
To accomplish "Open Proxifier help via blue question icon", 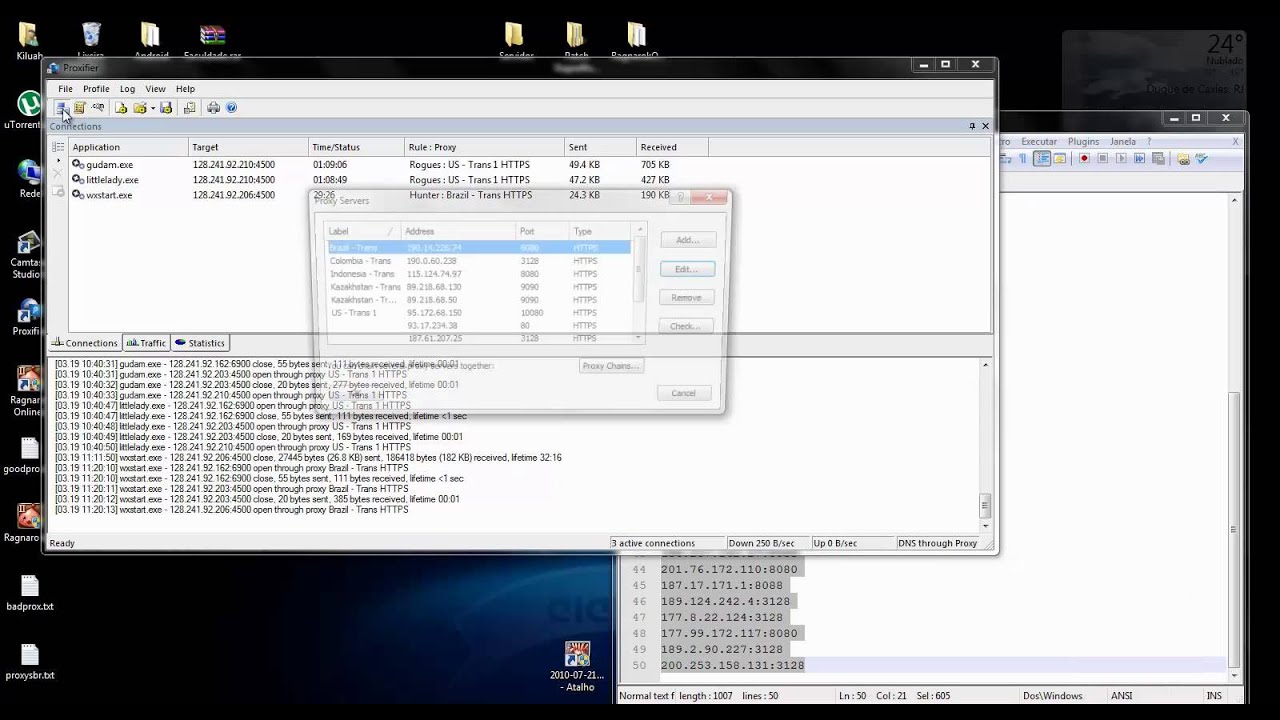I will click(231, 107).
